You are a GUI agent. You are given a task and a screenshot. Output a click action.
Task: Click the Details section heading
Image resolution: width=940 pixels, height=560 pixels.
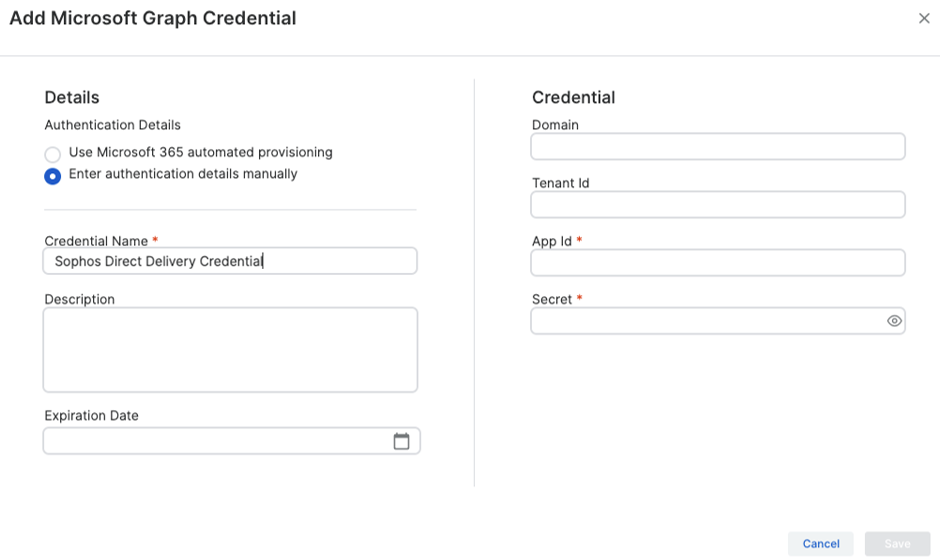point(72,97)
